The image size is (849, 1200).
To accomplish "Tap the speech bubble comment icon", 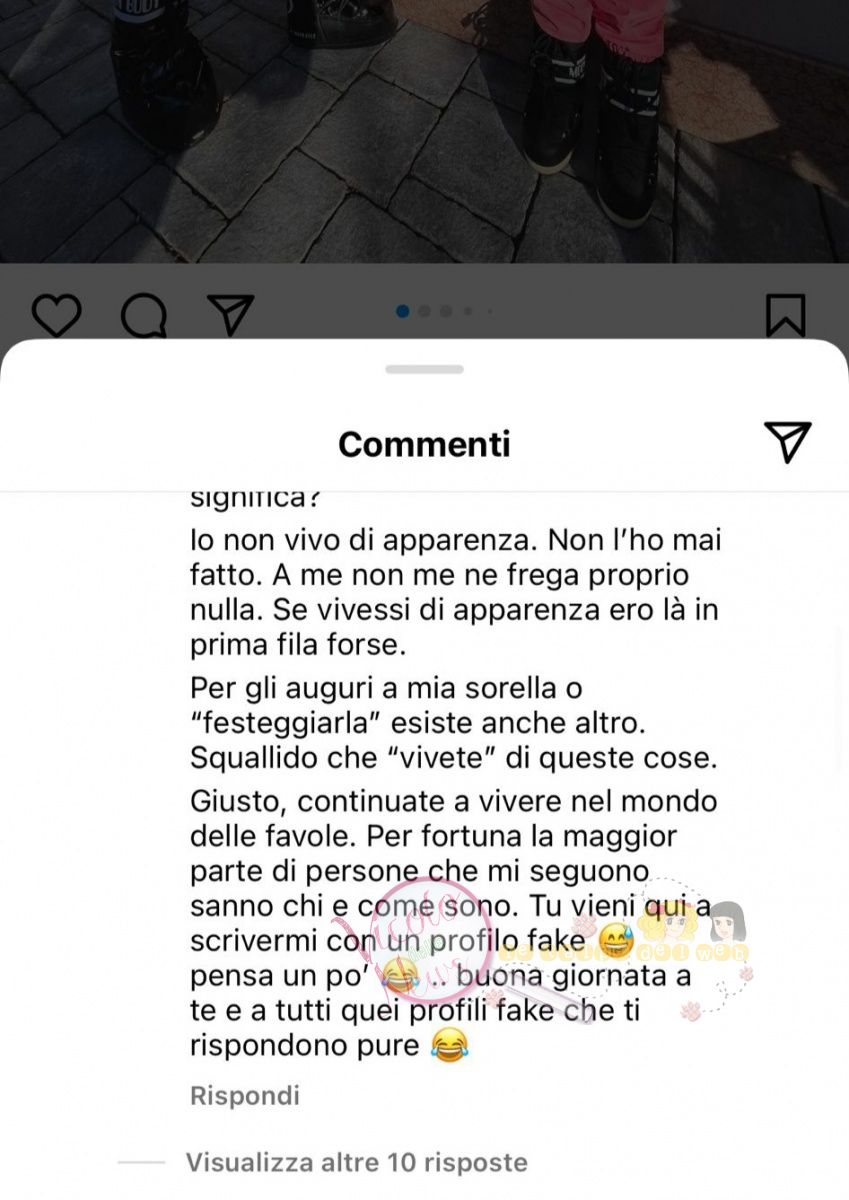I will pos(143,316).
